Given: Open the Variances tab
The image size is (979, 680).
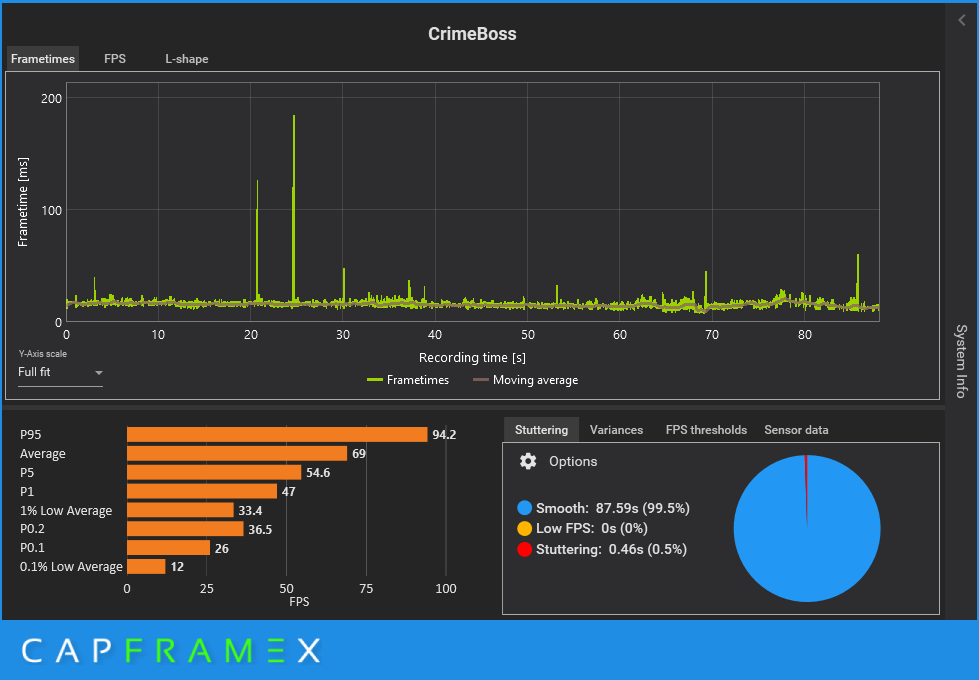Looking at the screenshot, I should click(616, 430).
